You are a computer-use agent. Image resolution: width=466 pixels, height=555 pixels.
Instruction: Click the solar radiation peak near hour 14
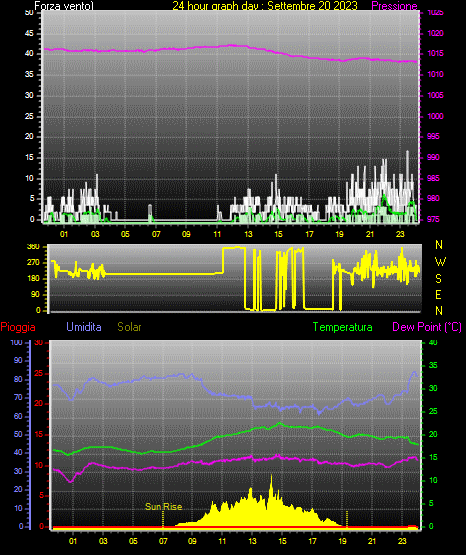point(271,476)
